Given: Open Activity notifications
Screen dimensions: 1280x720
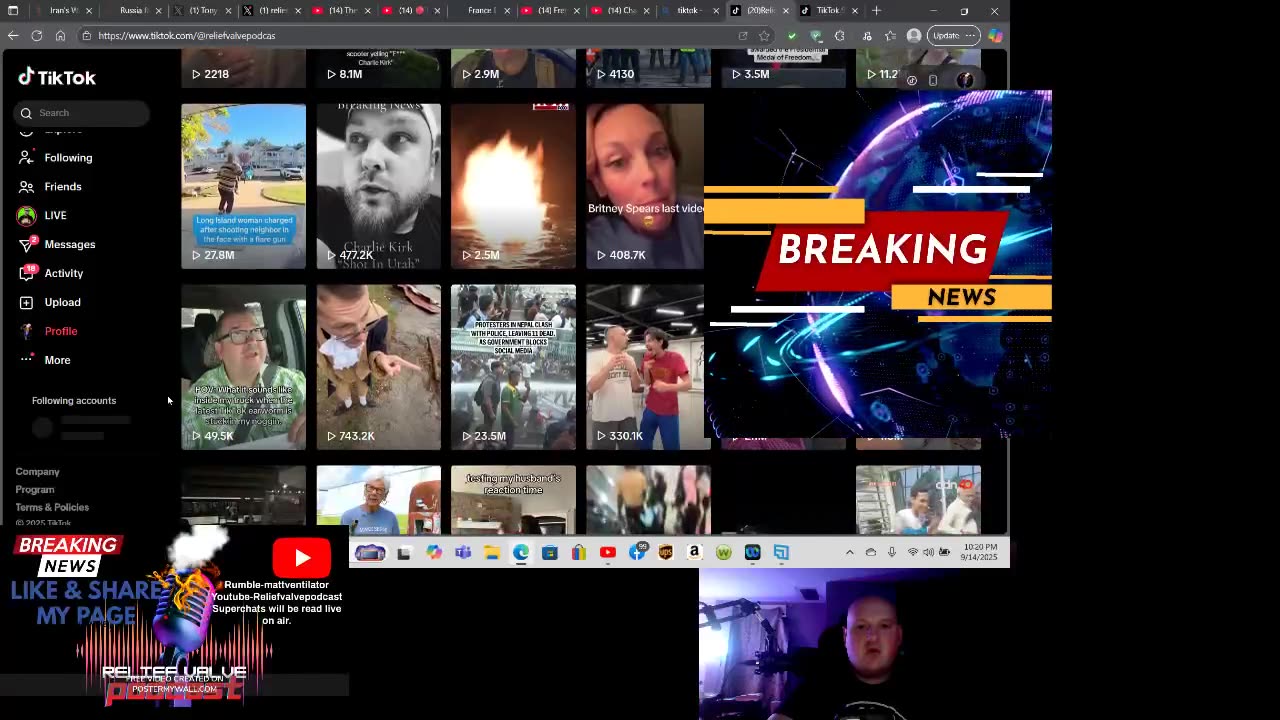Looking at the screenshot, I should pos(63,274).
